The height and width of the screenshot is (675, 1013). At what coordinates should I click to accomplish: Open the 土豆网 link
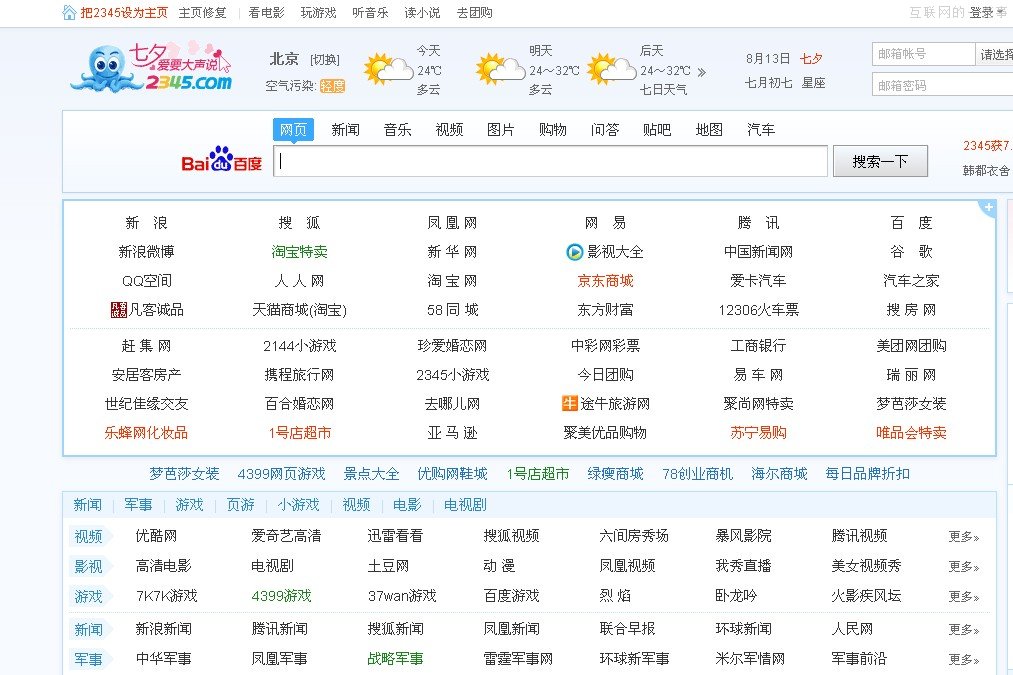pyautogui.click(x=388, y=566)
